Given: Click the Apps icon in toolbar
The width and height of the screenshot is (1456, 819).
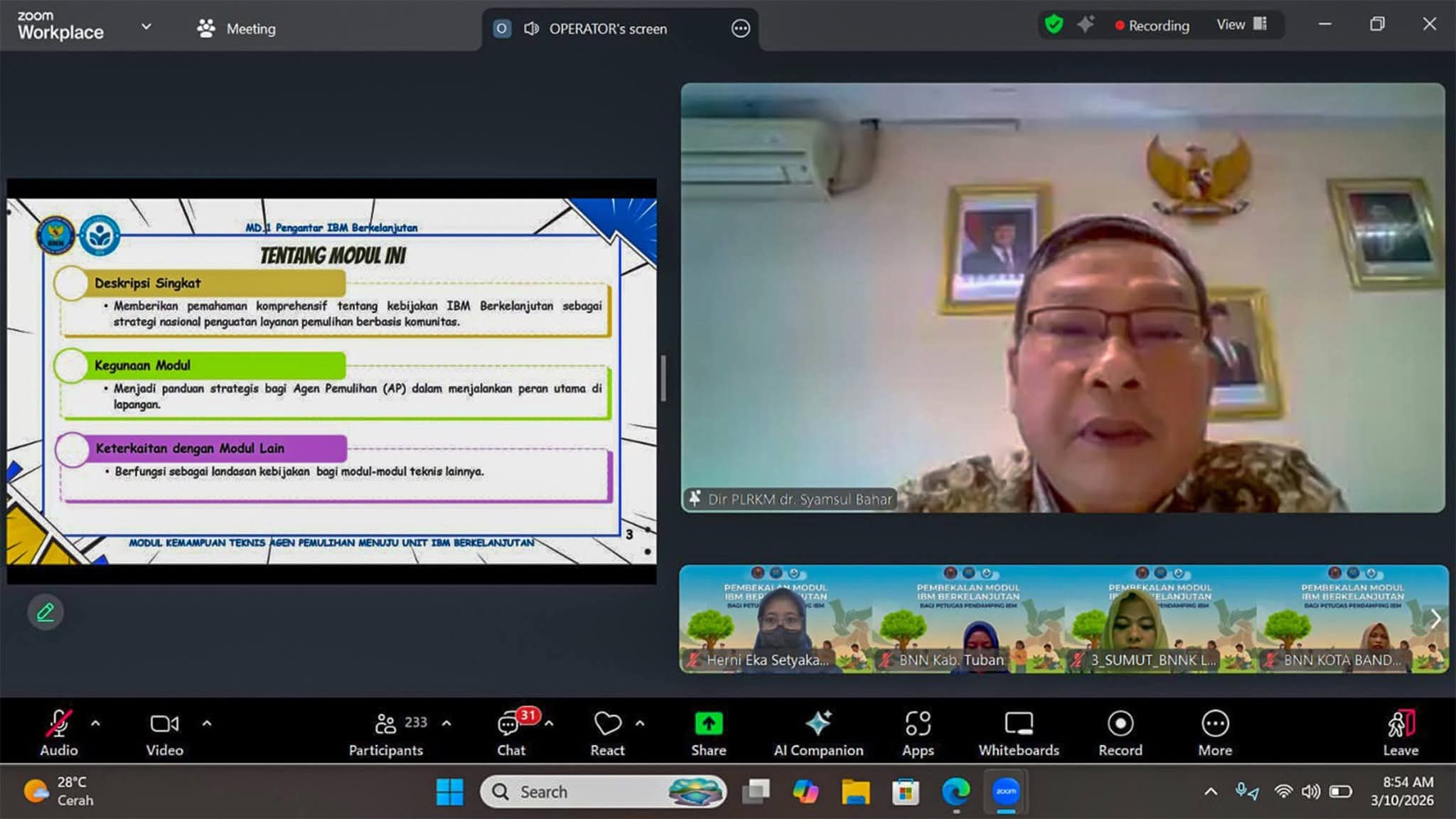Looking at the screenshot, I should click(918, 724).
